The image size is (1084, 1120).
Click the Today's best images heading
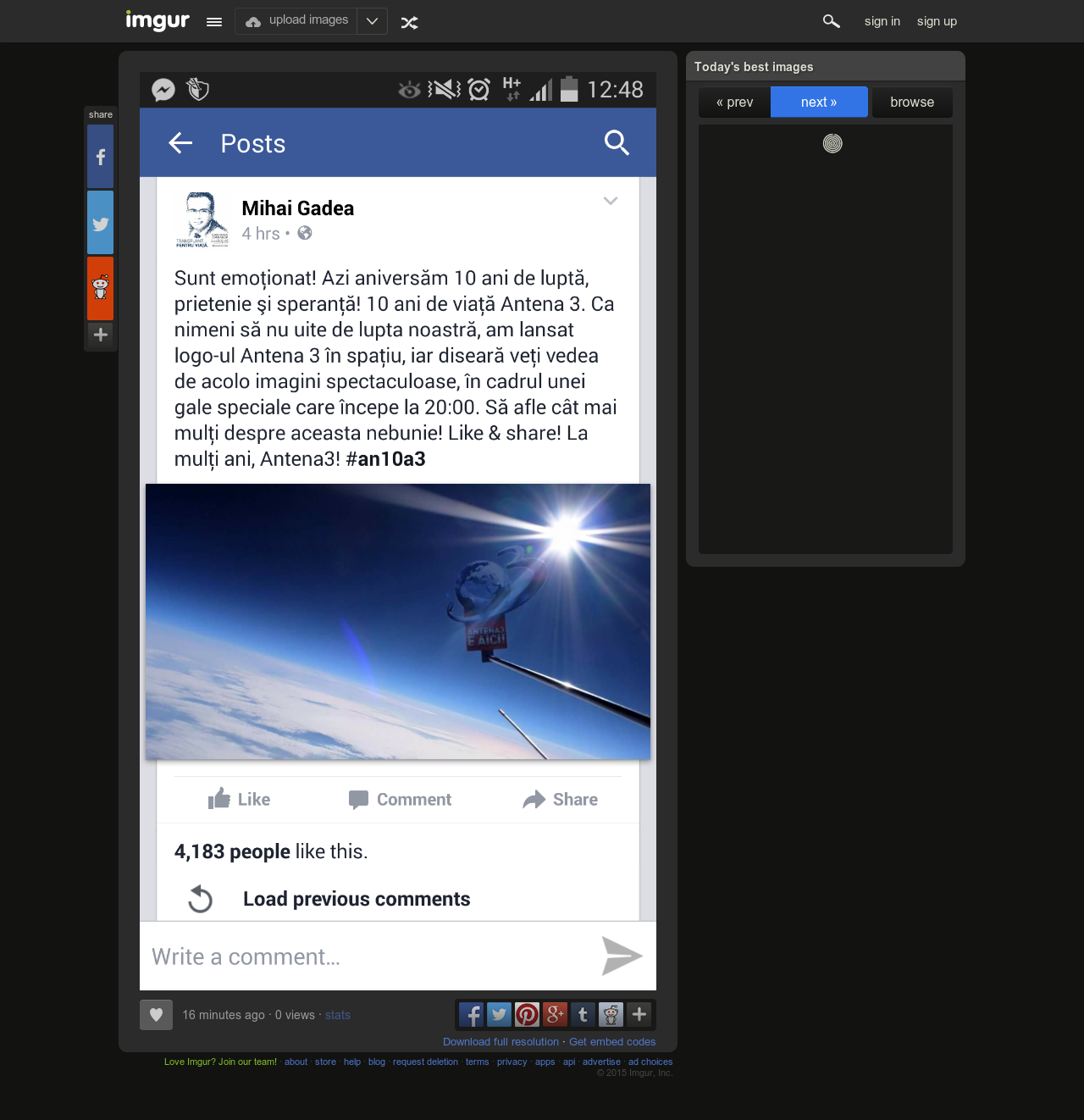point(754,67)
